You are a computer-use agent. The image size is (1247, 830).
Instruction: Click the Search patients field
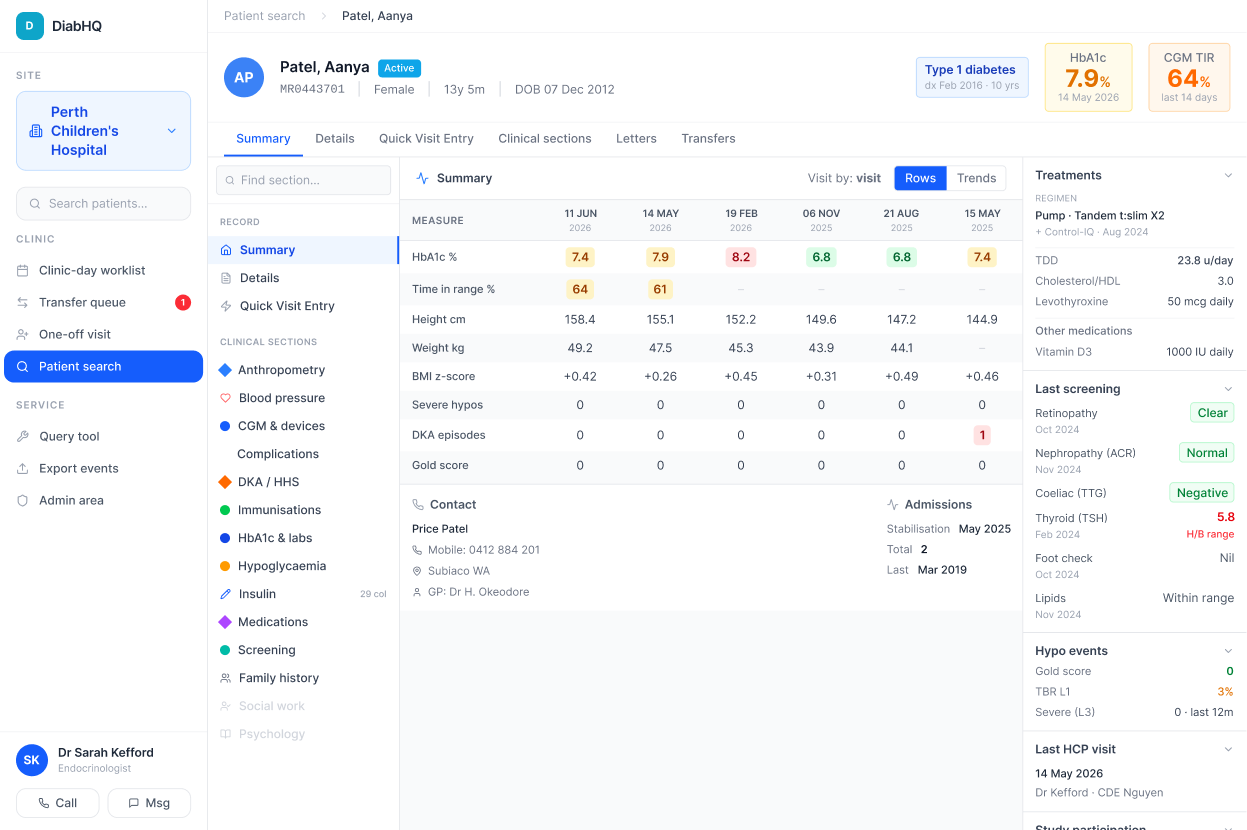(104, 204)
